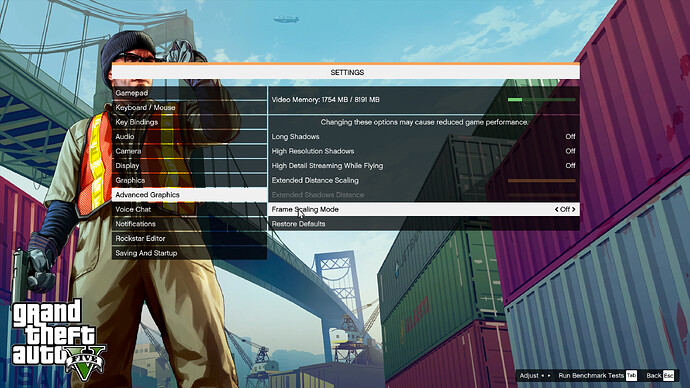690x388 pixels.
Task: Click Restore Defaults option
Action: tap(423, 224)
